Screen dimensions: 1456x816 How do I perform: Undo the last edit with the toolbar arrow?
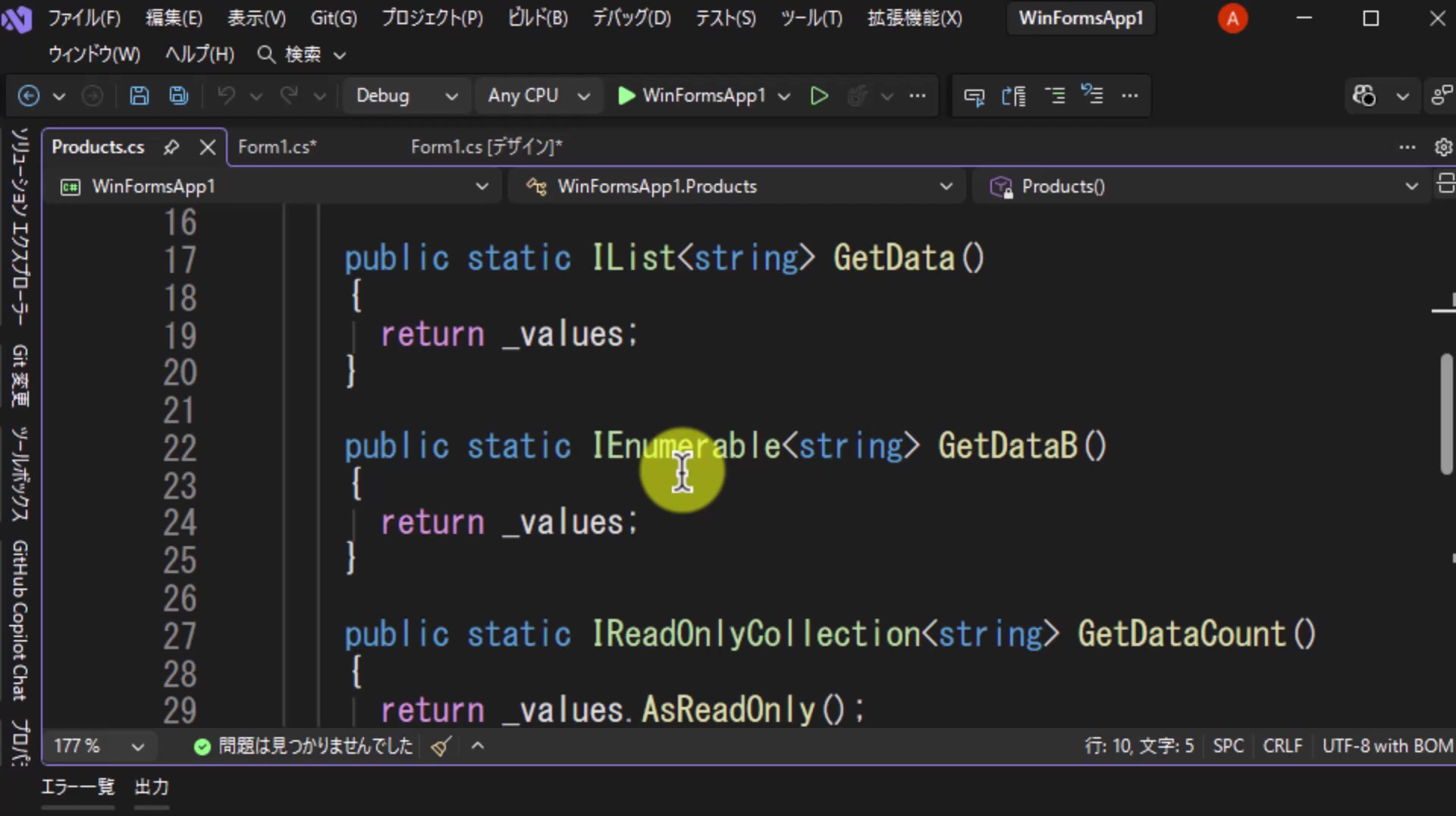(x=226, y=96)
